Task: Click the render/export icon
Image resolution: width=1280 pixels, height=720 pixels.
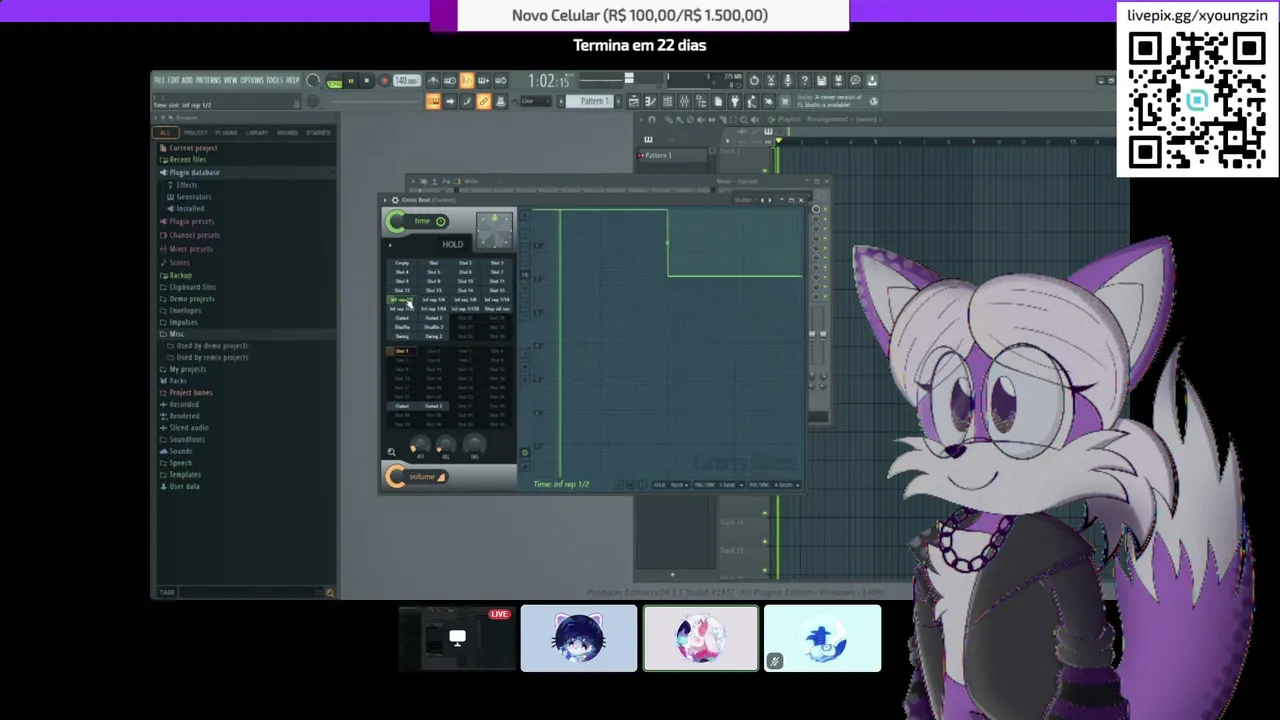Action: click(838, 81)
